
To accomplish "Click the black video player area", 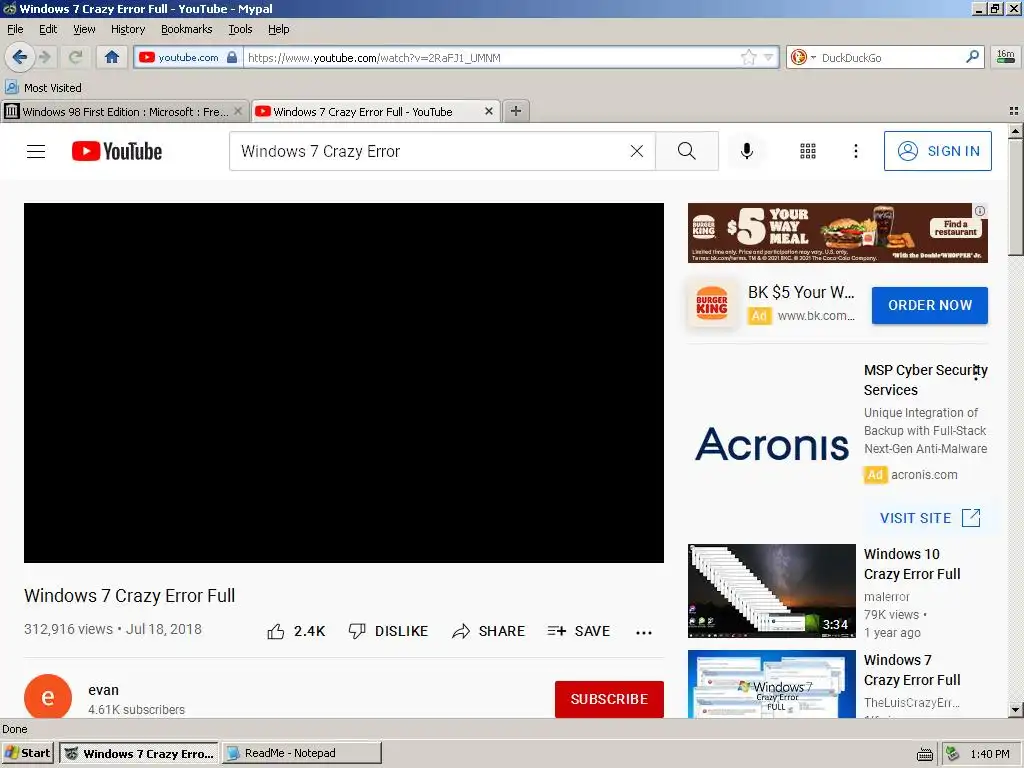I will click(x=344, y=383).
